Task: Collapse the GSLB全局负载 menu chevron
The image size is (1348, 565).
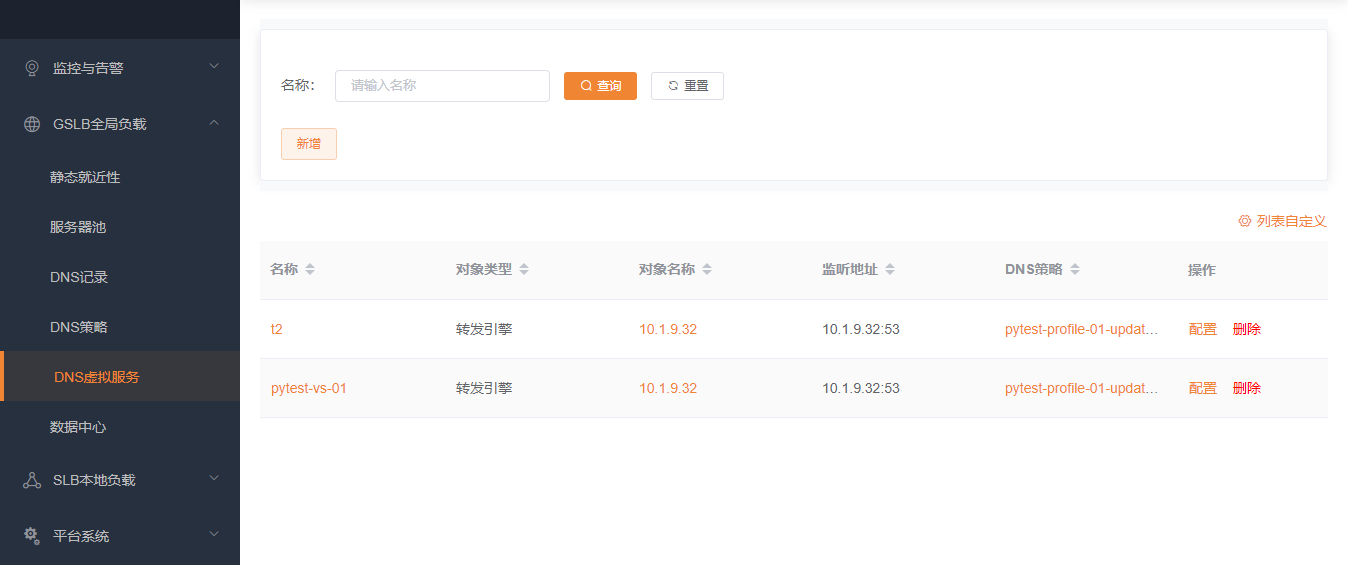Action: pyautogui.click(x=213, y=123)
